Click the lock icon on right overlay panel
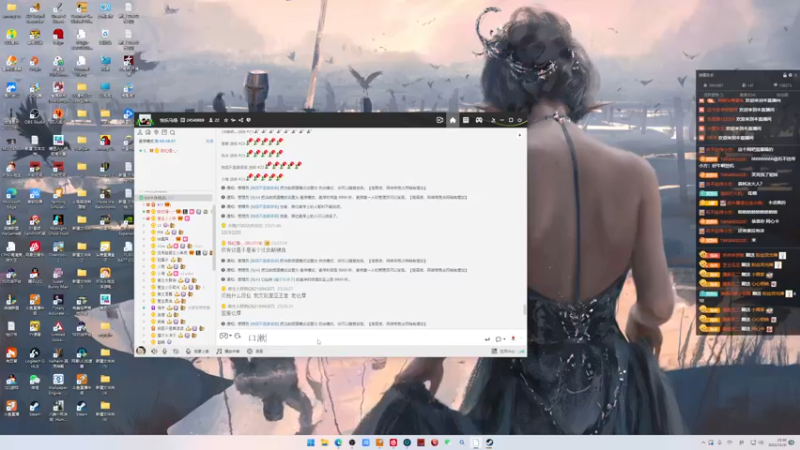Image resolution: width=800 pixels, height=450 pixels. point(785,75)
